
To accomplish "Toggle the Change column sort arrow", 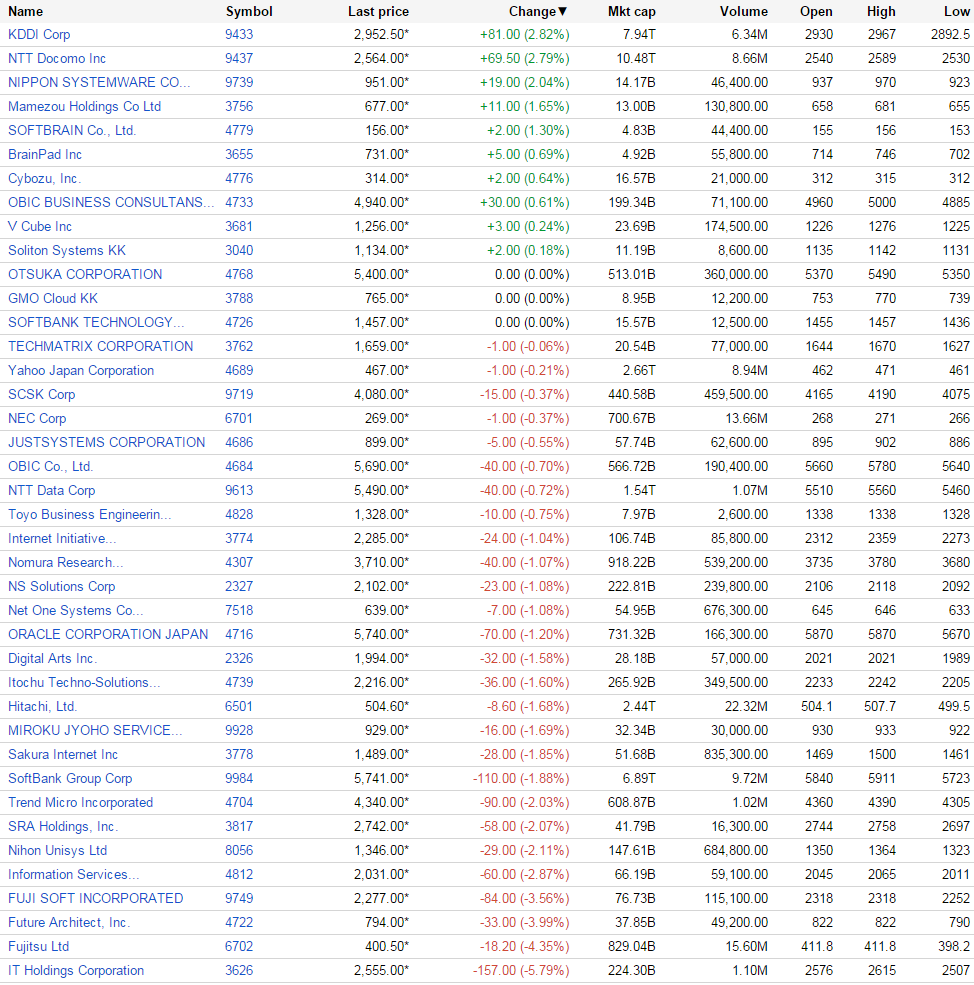I will pos(562,11).
